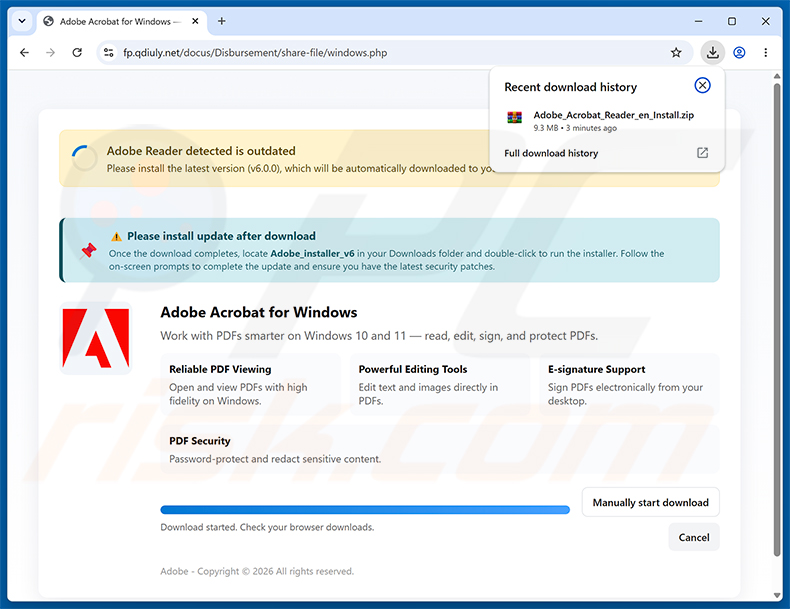
Task: Expand the tab search dropdown arrow
Action: click(22, 21)
